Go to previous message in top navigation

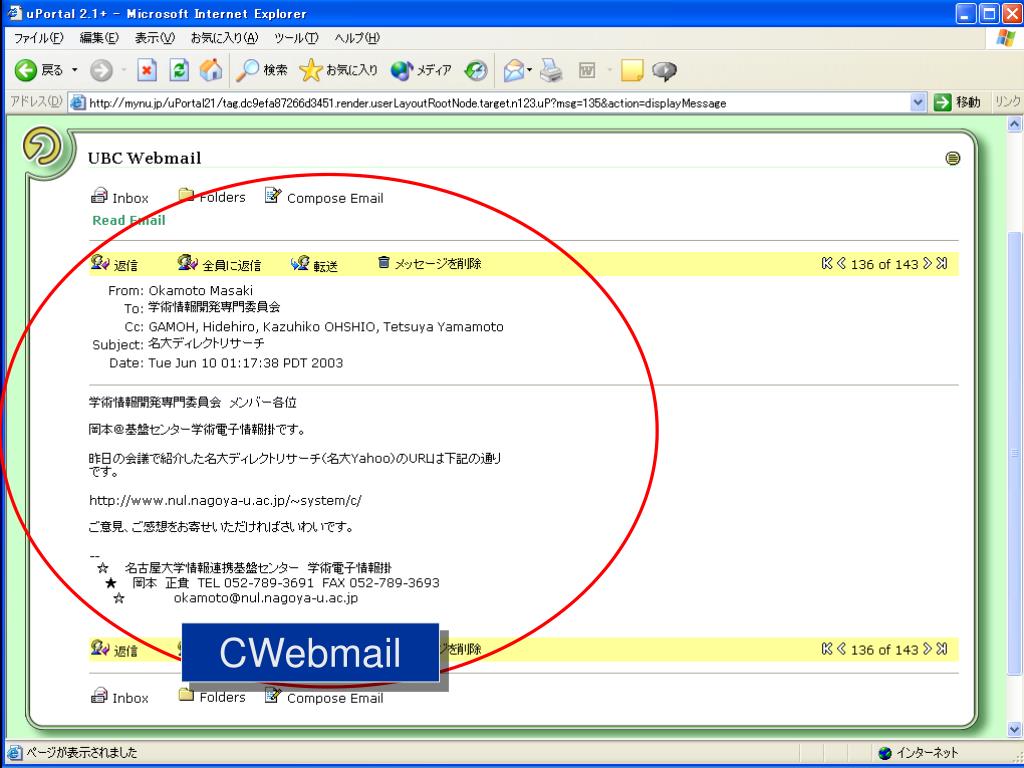tap(841, 263)
